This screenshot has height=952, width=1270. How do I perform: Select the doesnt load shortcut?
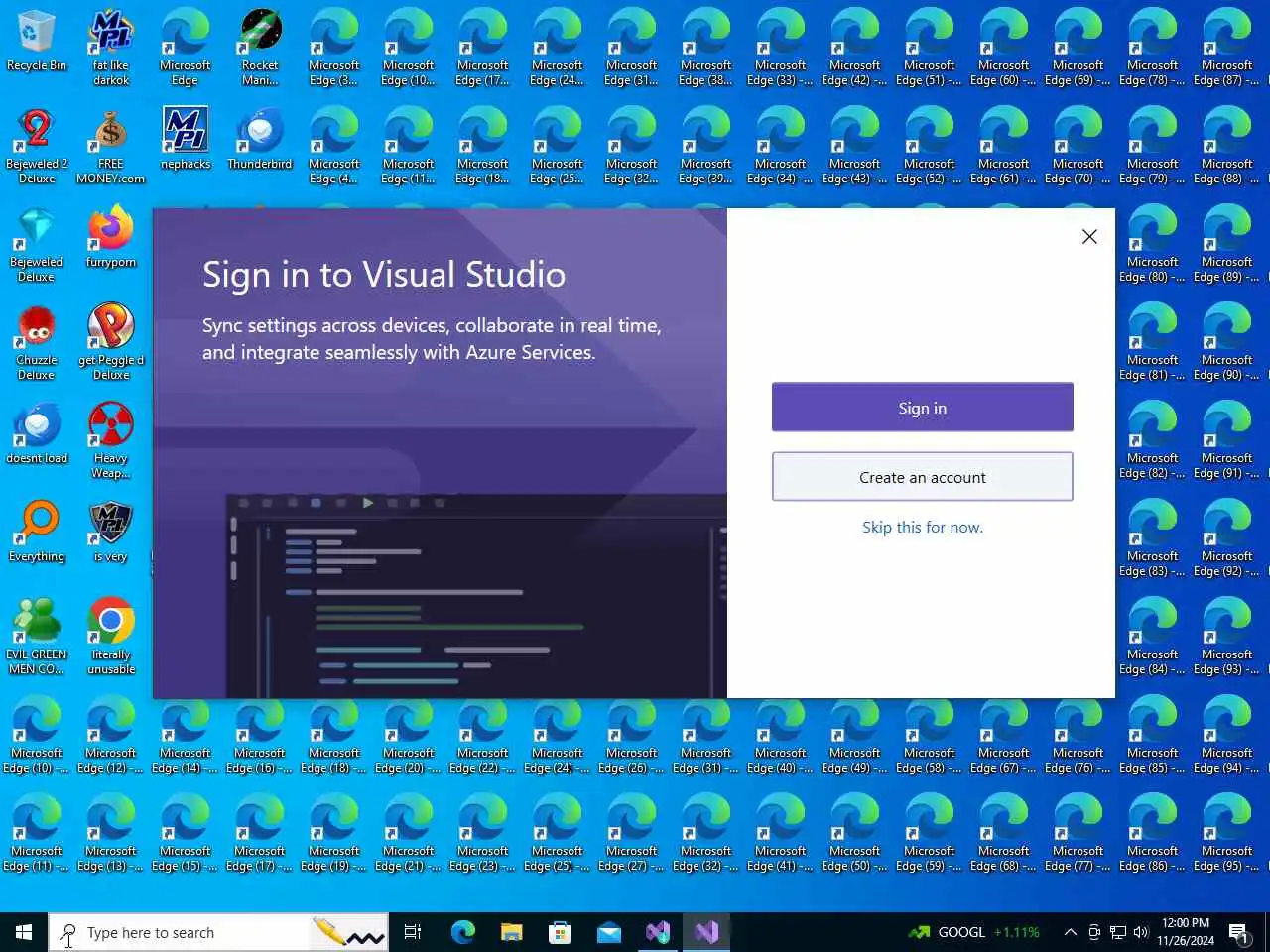pos(37,433)
